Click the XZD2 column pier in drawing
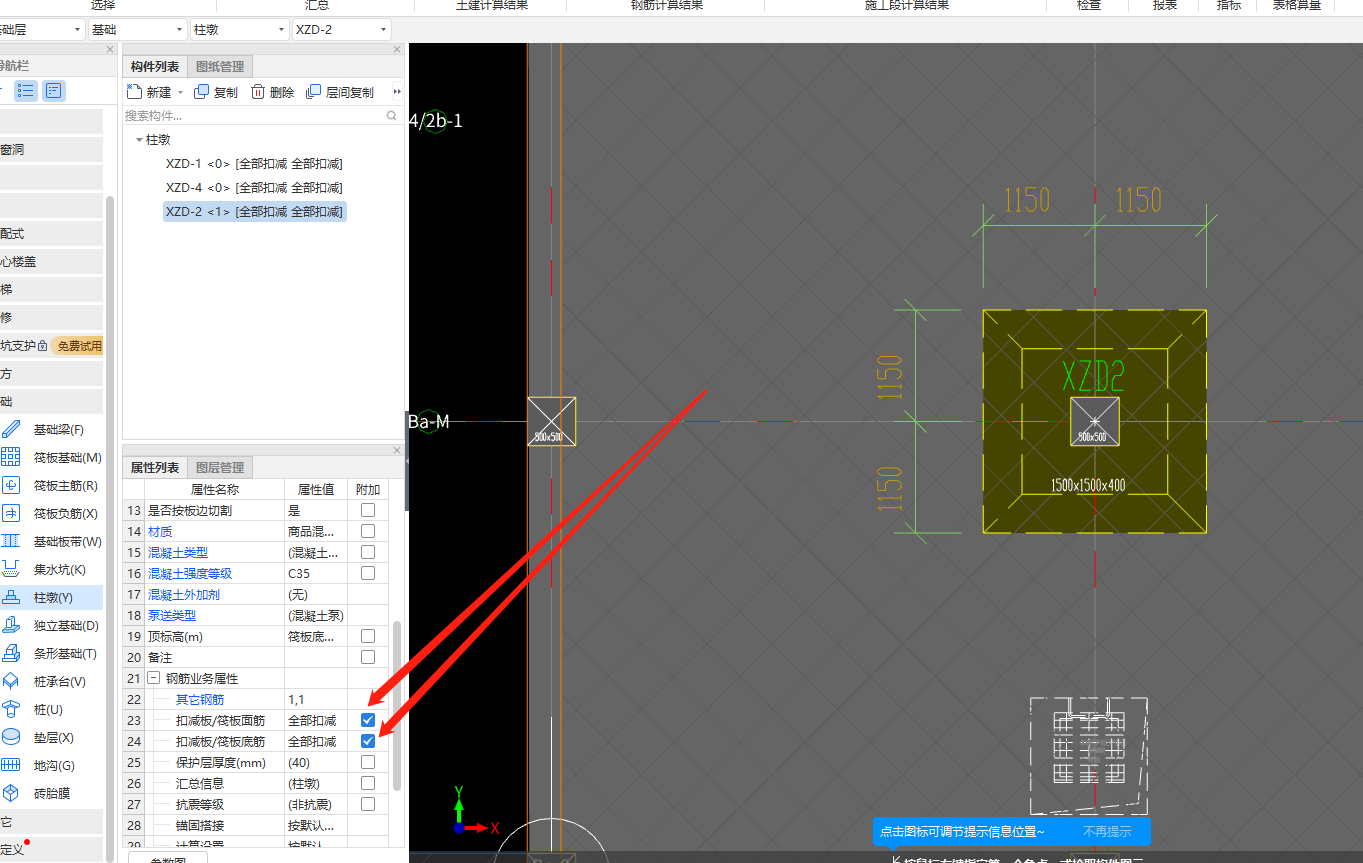The image size is (1363, 863). (x=1094, y=421)
